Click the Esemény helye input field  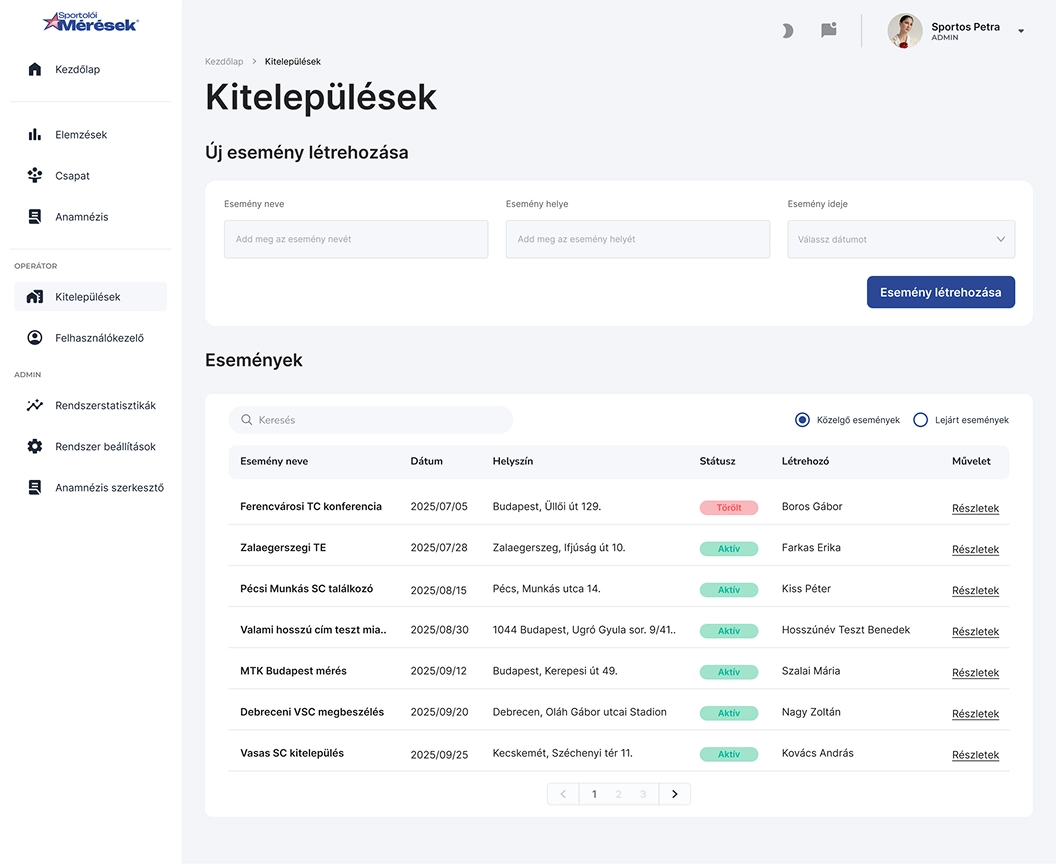[638, 239]
